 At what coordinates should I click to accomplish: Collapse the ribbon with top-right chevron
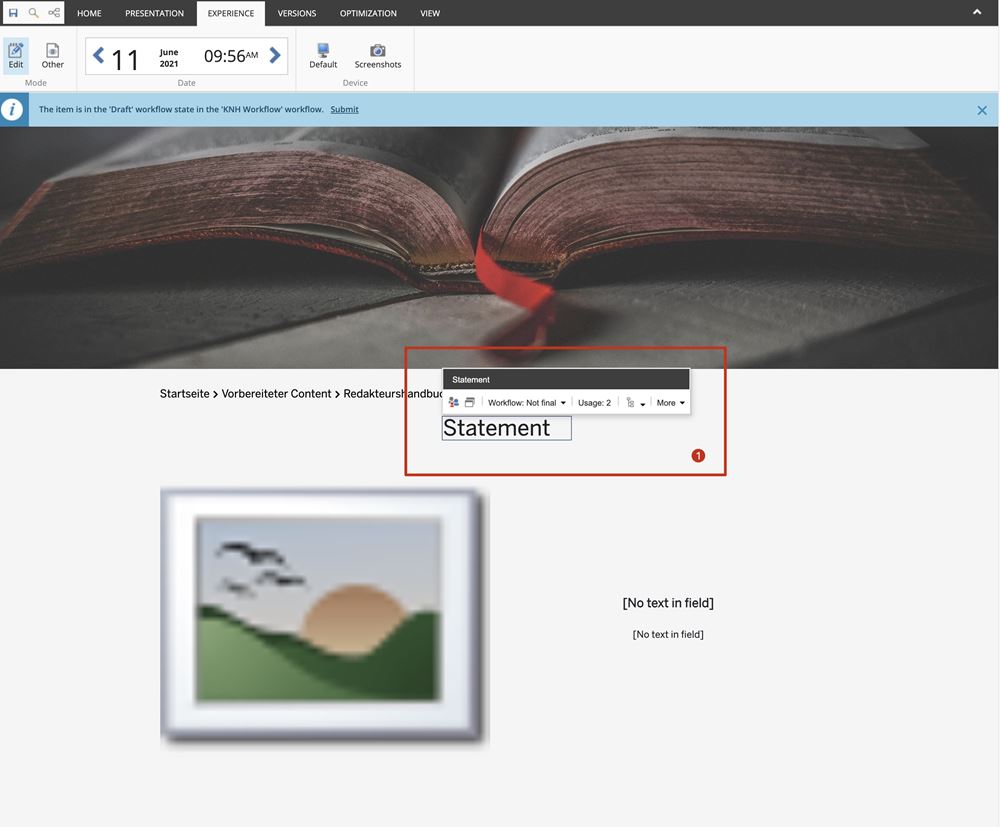coord(977,12)
